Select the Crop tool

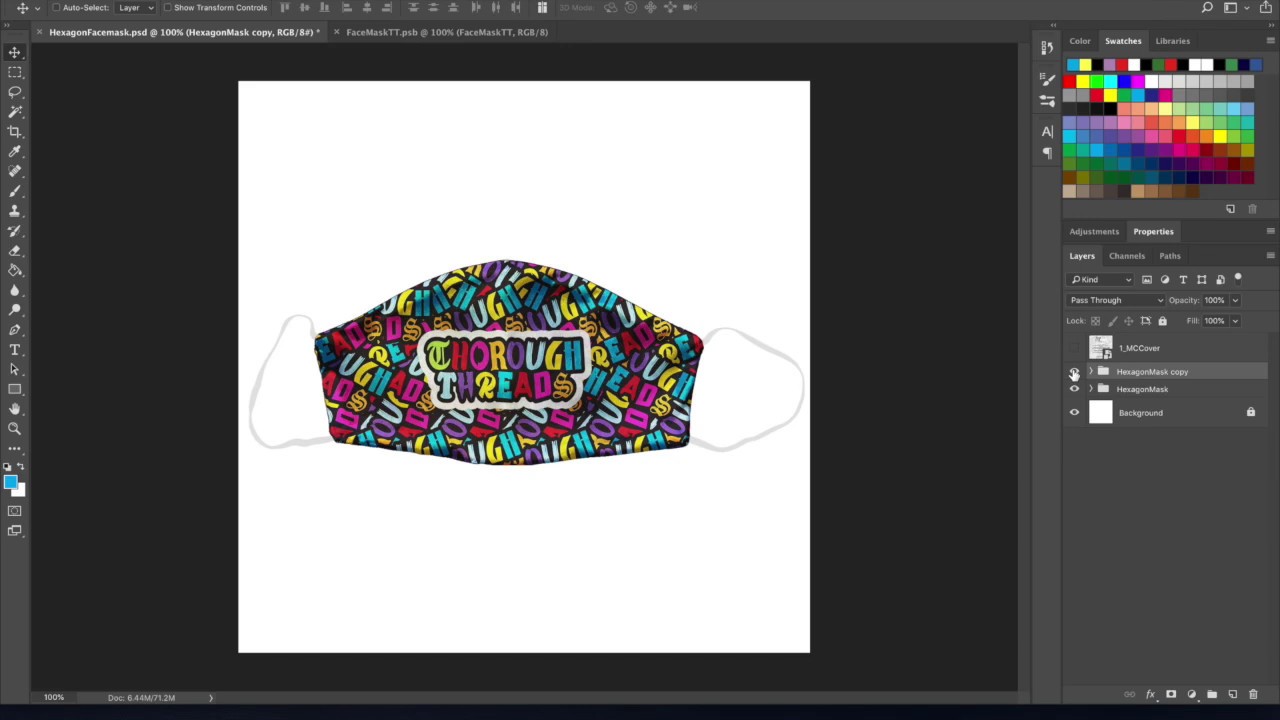point(15,132)
